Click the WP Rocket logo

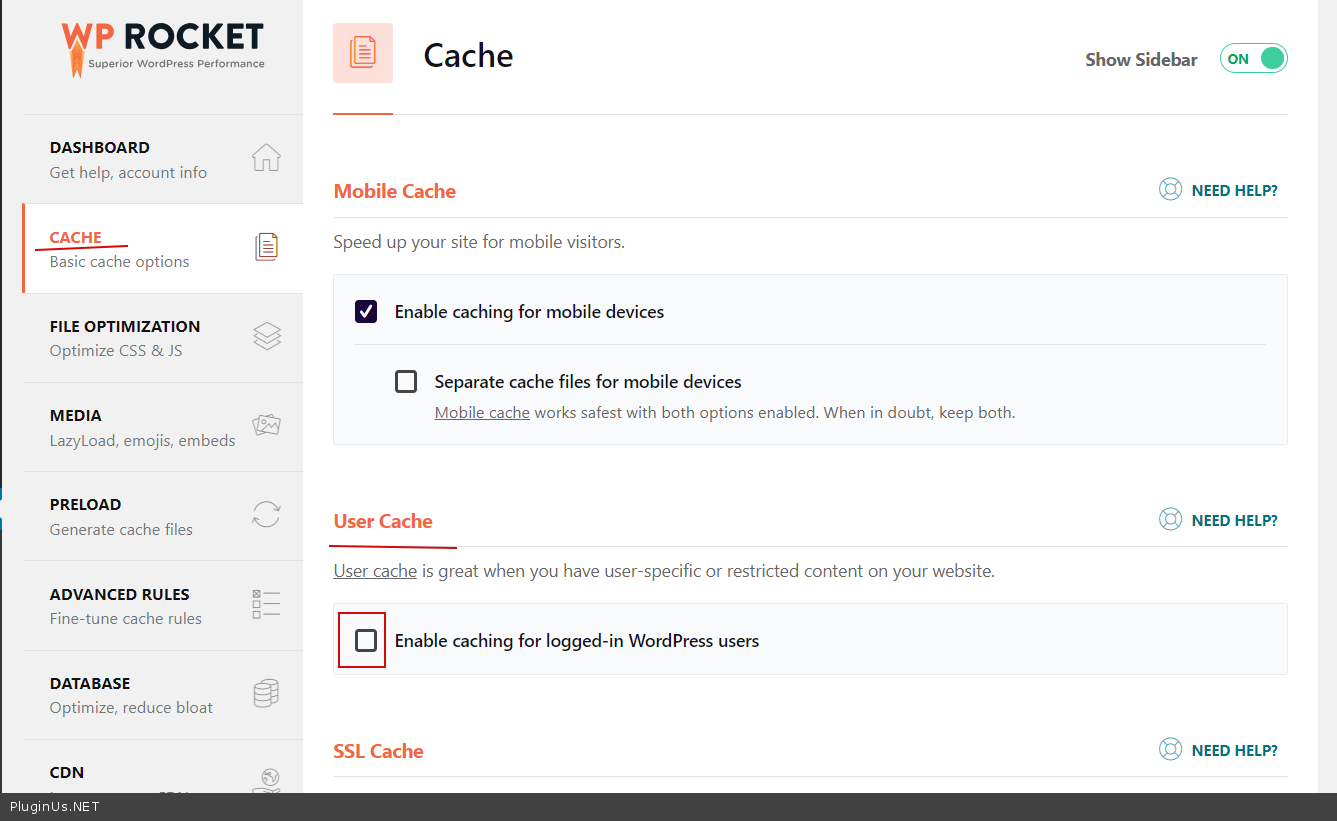163,48
